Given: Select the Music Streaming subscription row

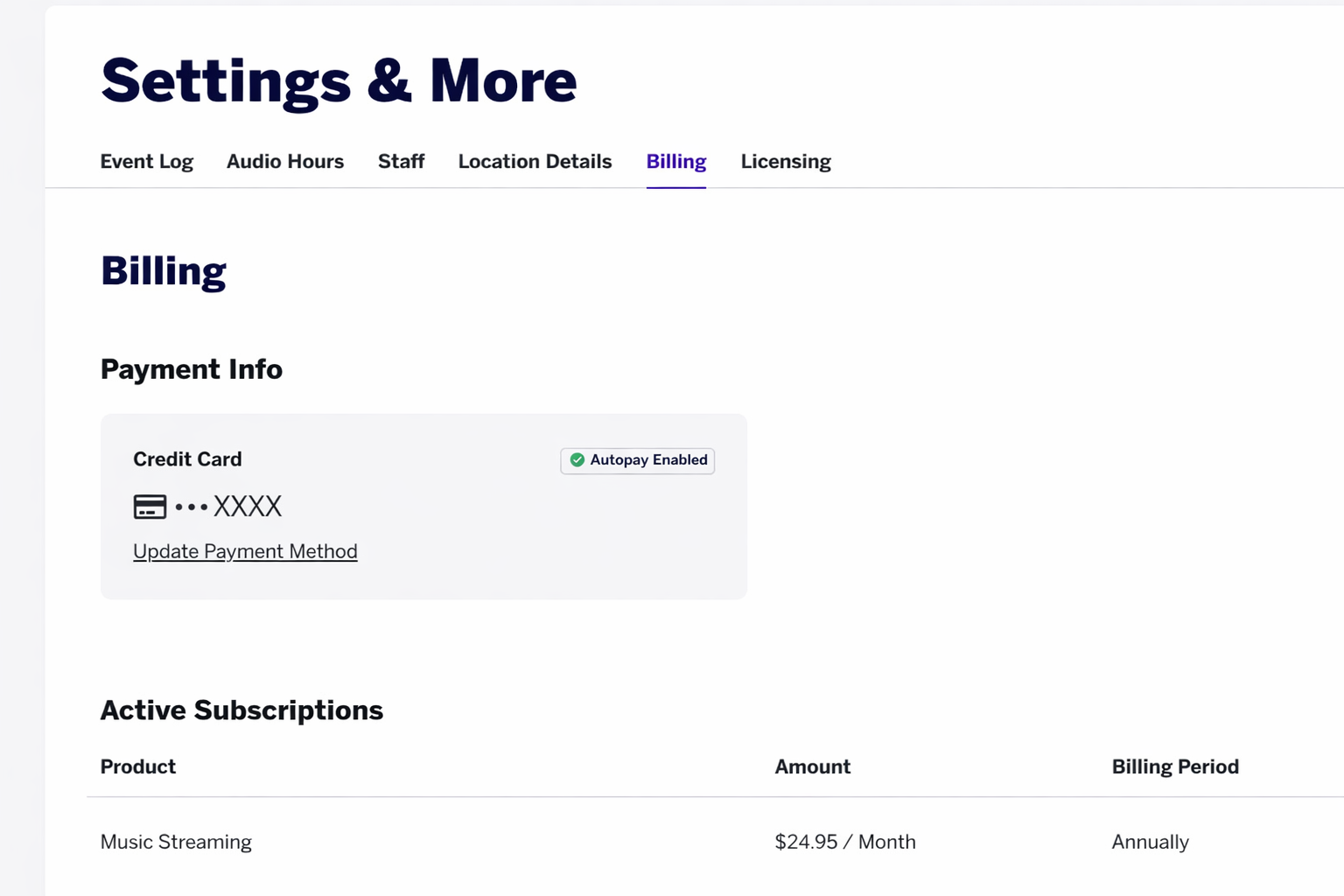Looking at the screenshot, I should point(716,842).
